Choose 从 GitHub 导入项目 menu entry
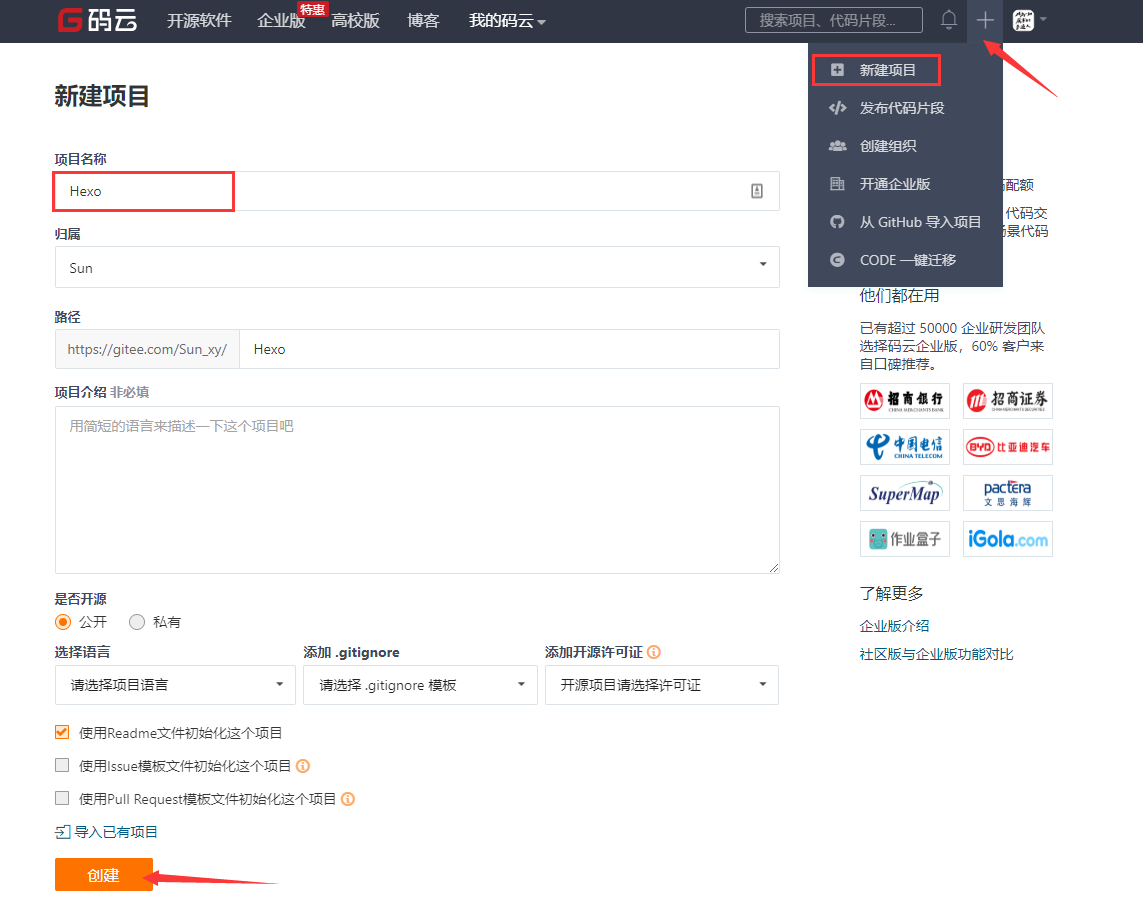 [x=905, y=222]
